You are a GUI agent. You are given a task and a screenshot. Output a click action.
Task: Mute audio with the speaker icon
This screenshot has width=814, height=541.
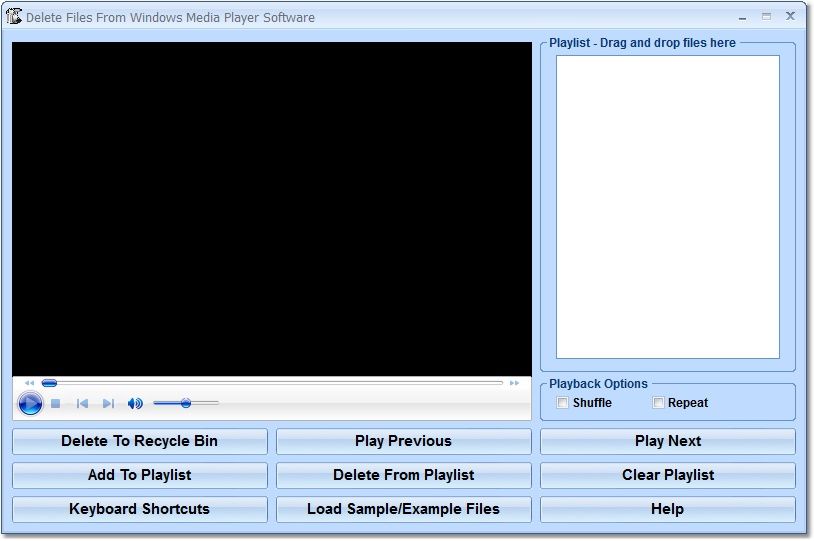135,403
